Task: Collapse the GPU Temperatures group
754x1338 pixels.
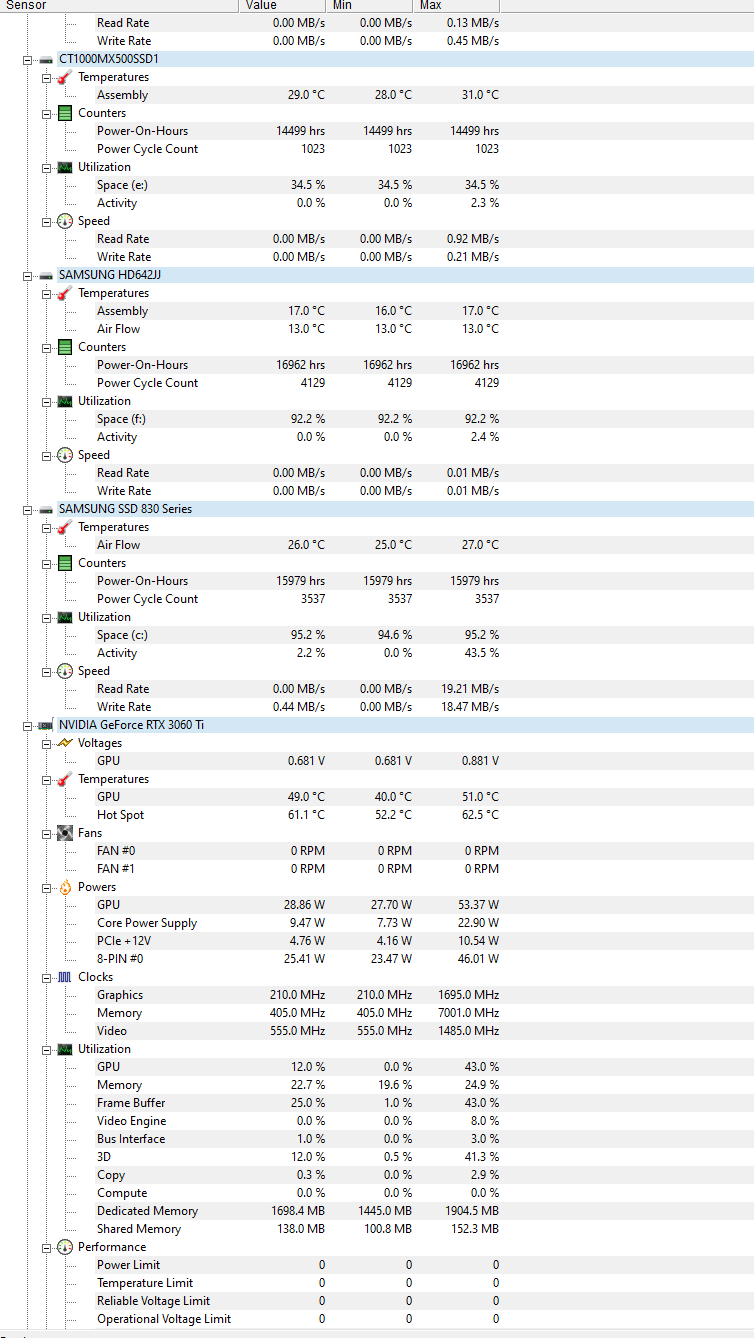Action: click(x=47, y=779)
